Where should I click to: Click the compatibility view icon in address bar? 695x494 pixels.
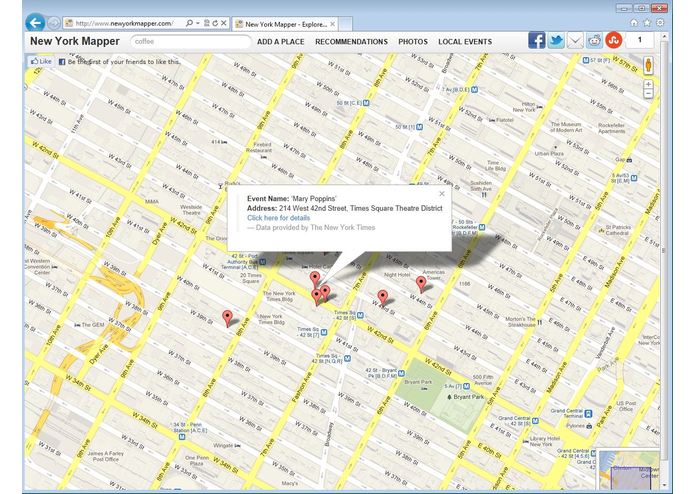[x=207, y=23]
